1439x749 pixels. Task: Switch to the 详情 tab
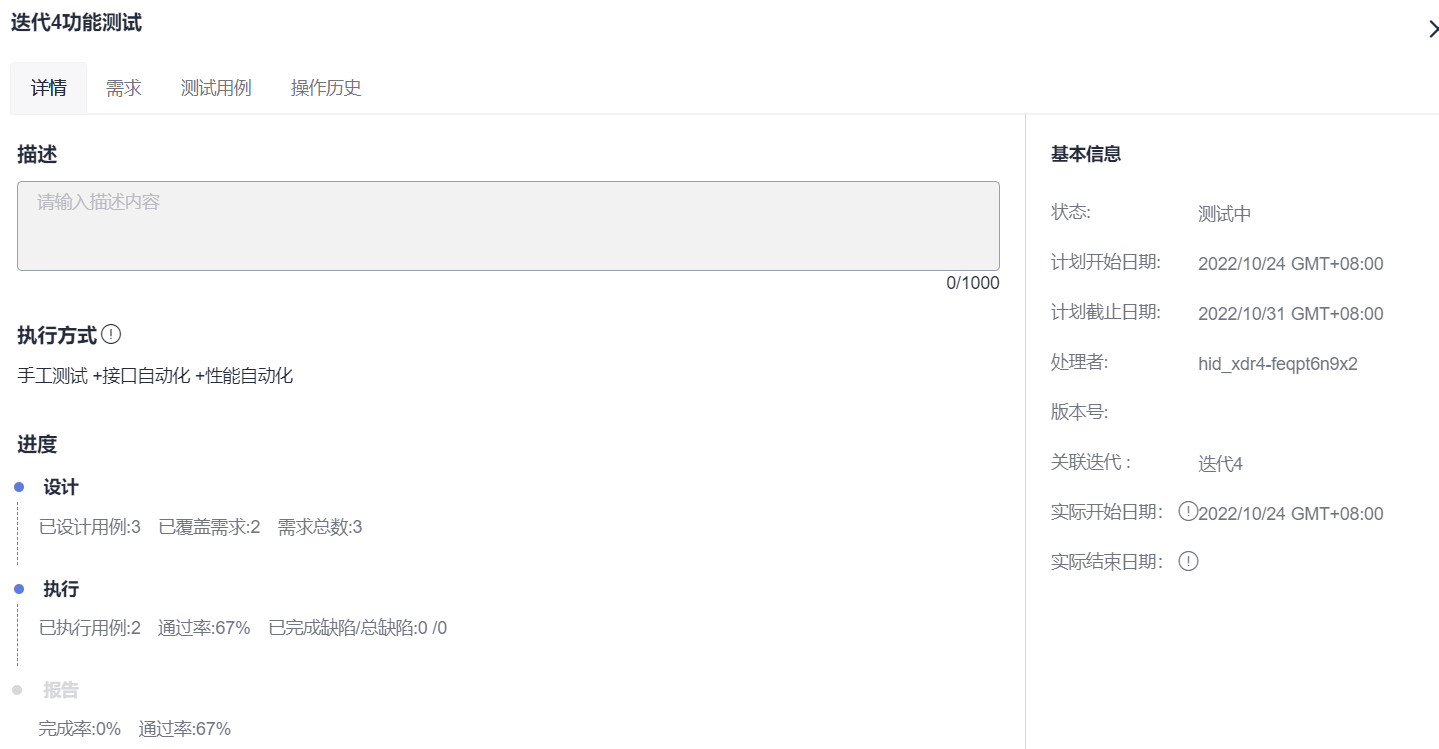49,88
